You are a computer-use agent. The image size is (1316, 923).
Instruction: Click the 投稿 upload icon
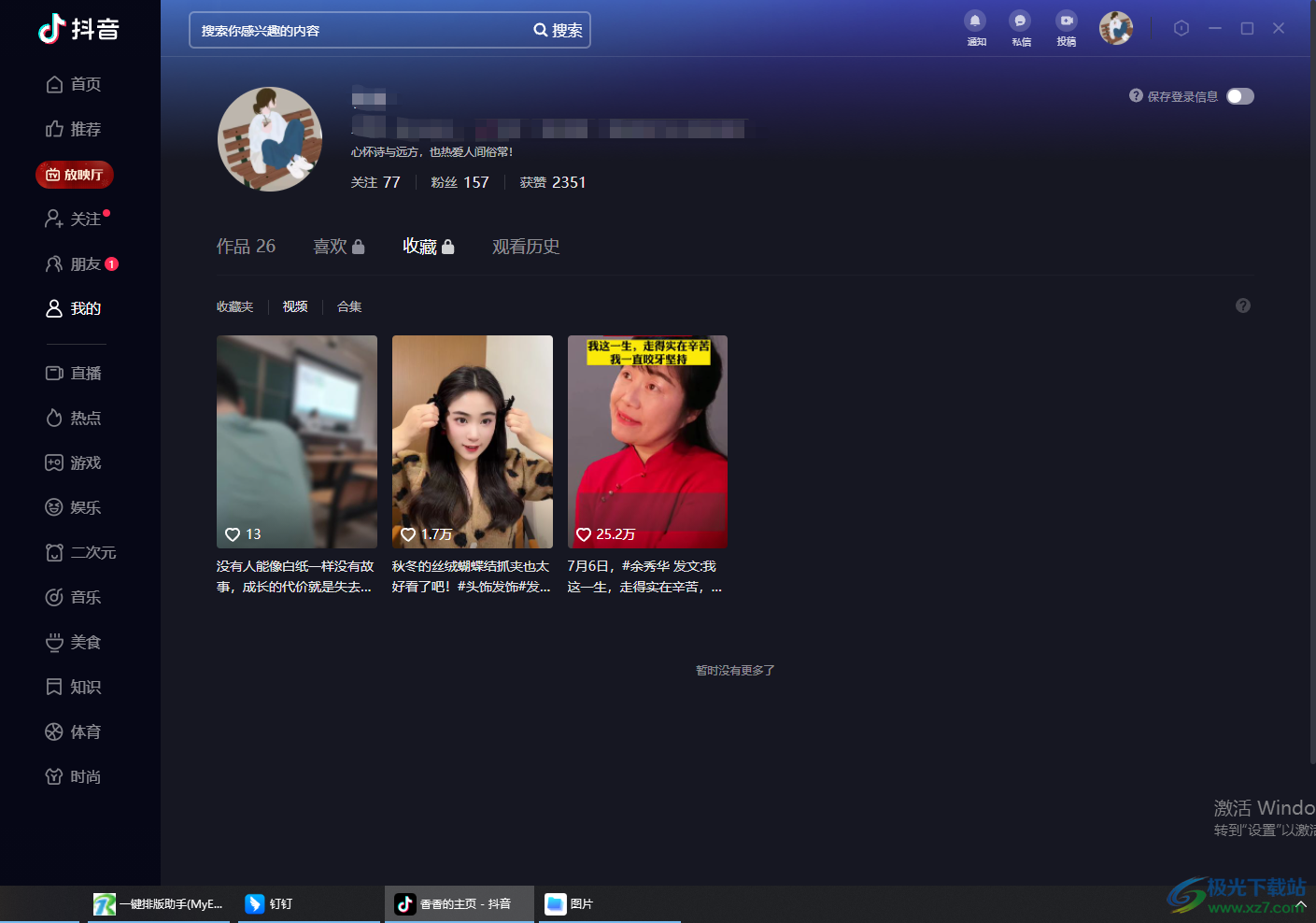[x=1066, y=27]
